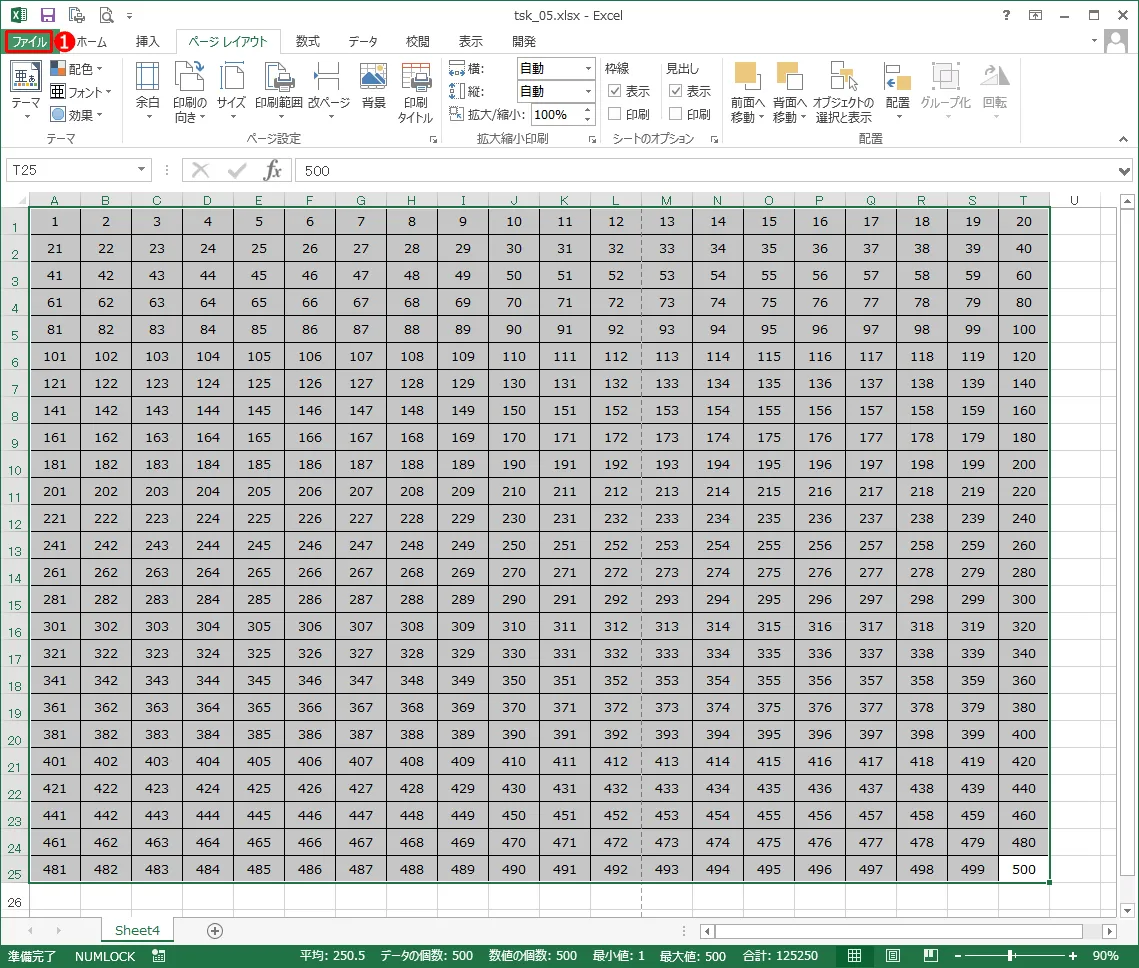Viewport: 1139px width, 968px height.
Task: Switch to the 開発 (Developer) tab
Action: coord(524,41)
